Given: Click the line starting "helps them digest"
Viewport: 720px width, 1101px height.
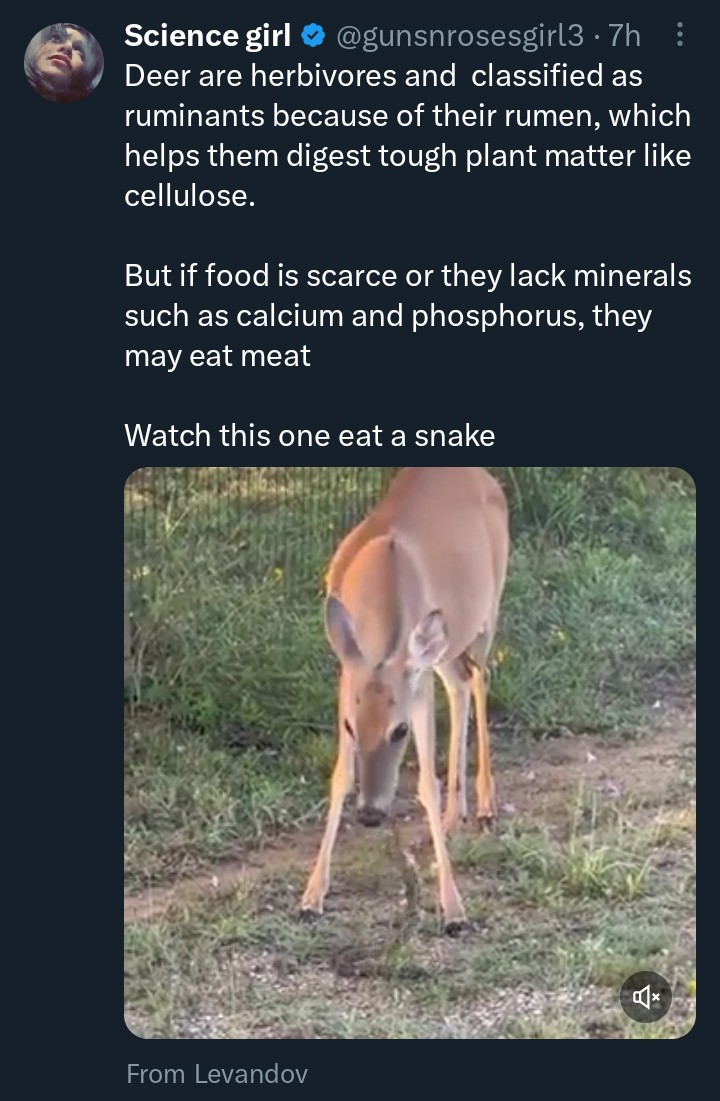Looking at the screenshot, I should pos(407,156).
